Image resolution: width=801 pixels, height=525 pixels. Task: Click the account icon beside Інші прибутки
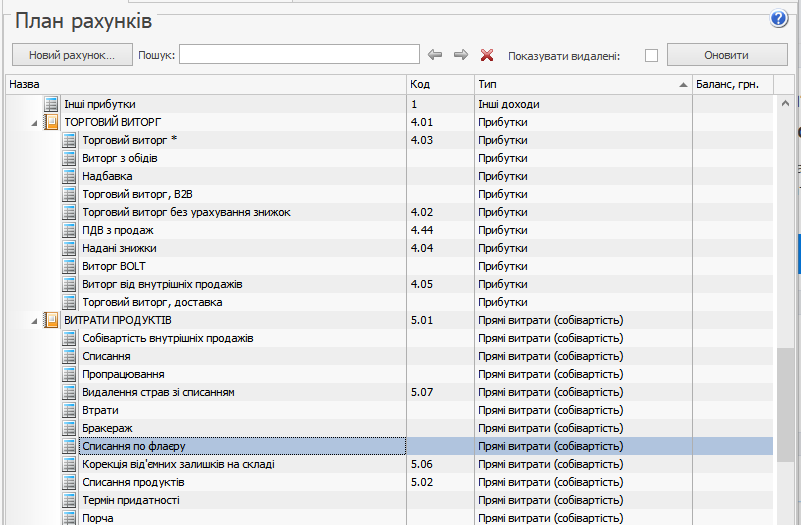click(x=52, y=104)
